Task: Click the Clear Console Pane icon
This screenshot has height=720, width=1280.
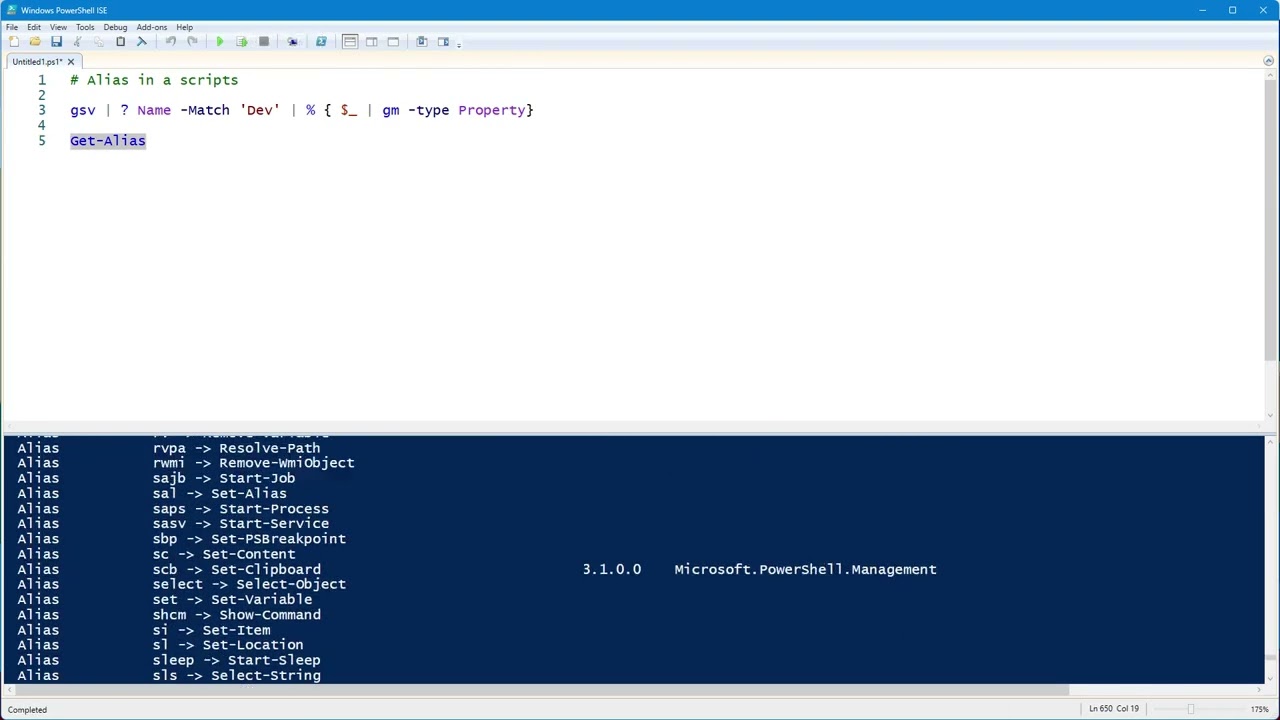Action: (x=142, y=42)
